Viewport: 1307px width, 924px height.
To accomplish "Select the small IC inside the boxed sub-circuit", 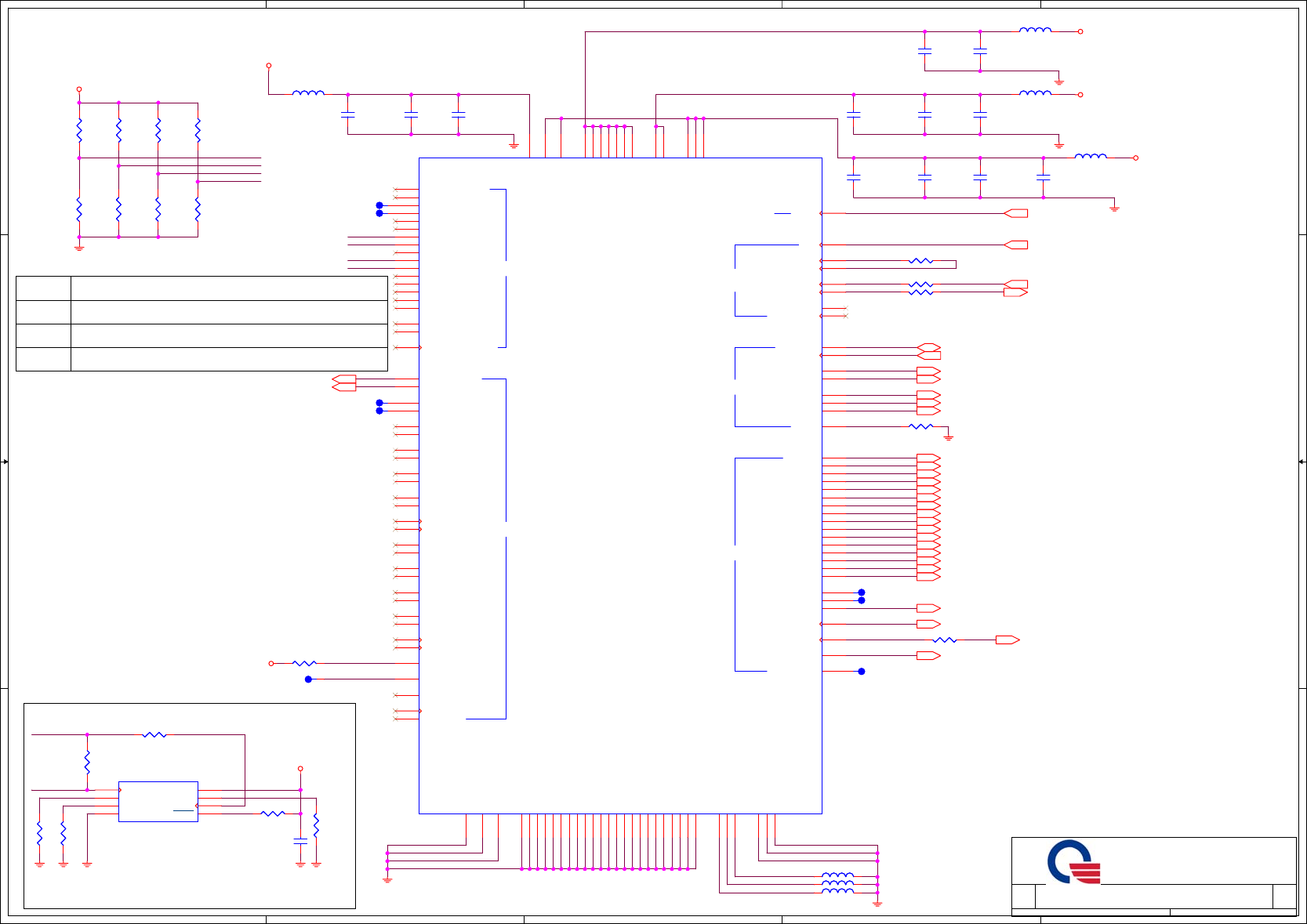I will point(158,802).
